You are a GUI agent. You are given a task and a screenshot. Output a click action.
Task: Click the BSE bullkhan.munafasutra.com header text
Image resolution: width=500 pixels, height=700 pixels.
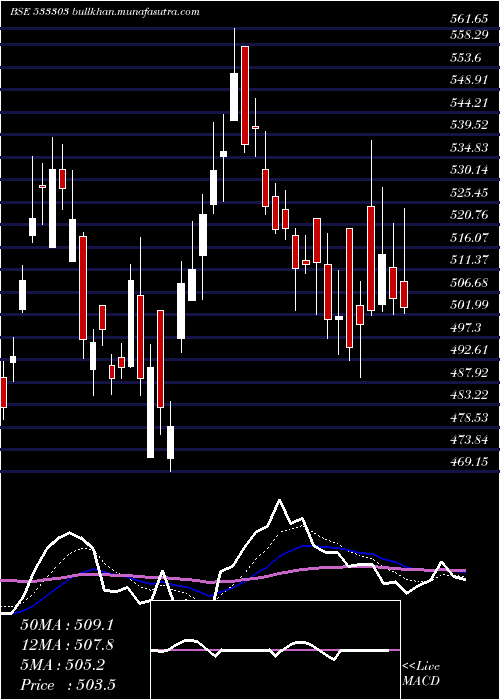point(104,12)
